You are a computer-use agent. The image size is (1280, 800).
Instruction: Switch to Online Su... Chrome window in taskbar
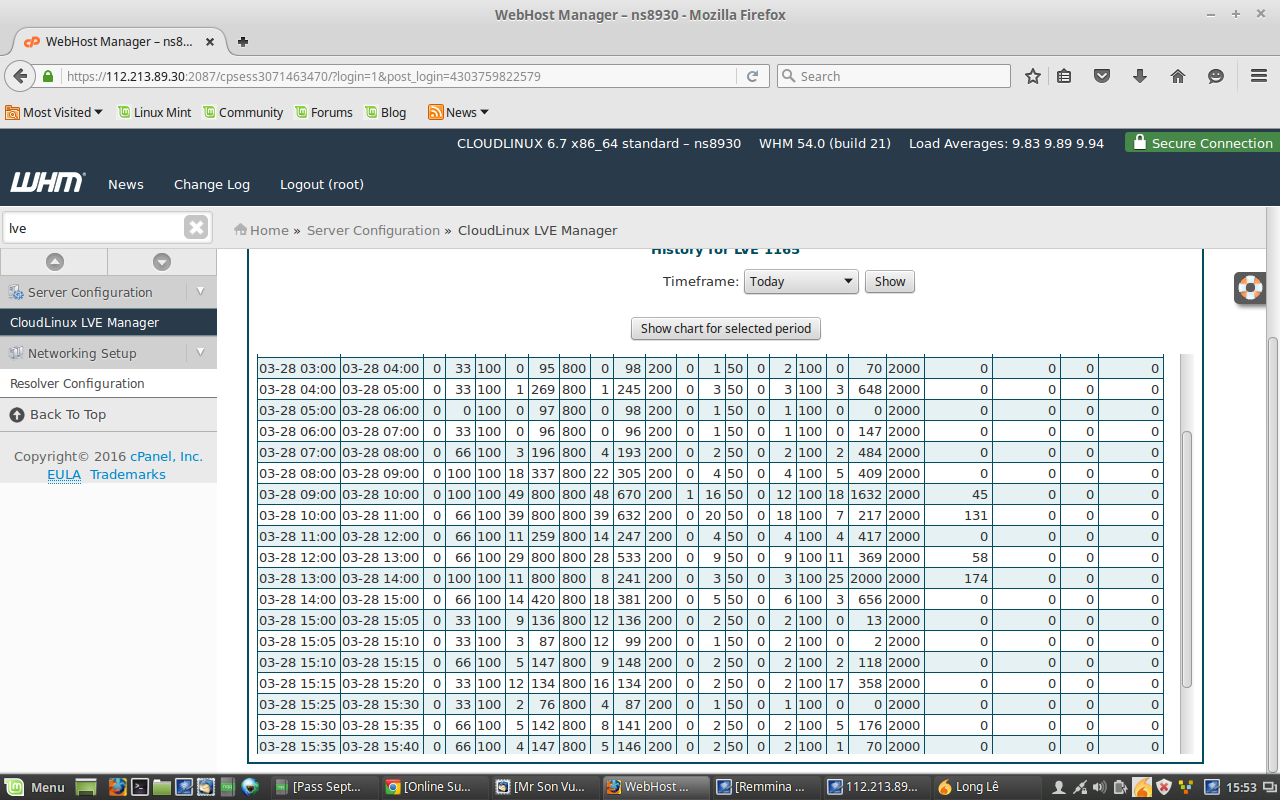433,787
